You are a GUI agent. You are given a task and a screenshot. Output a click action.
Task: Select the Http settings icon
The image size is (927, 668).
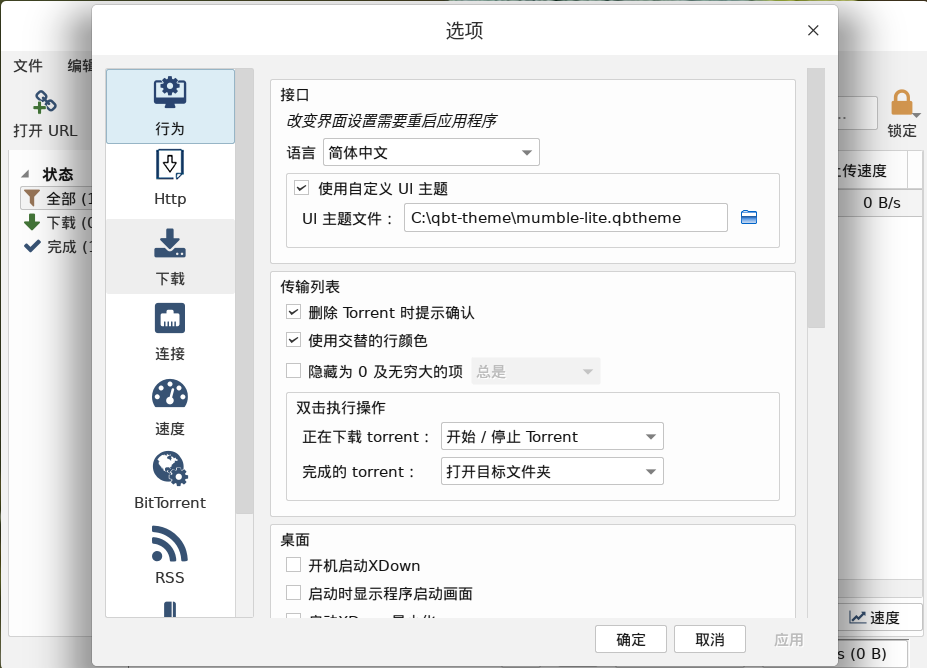click(x=170, y=164)
